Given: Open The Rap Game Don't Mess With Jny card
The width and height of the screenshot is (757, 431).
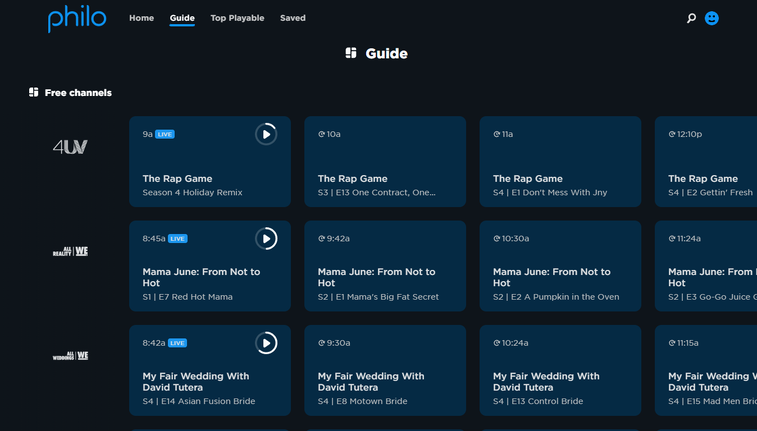Looking at the screenshot, I should click(560, 162).
